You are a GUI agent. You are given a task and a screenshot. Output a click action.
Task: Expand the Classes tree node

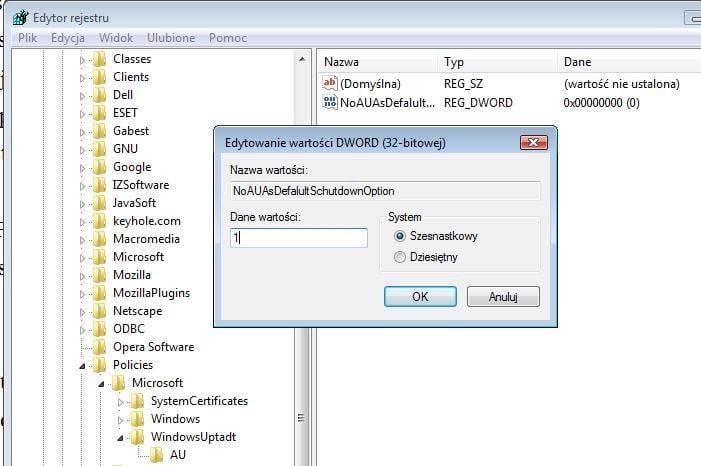[82, 59]
